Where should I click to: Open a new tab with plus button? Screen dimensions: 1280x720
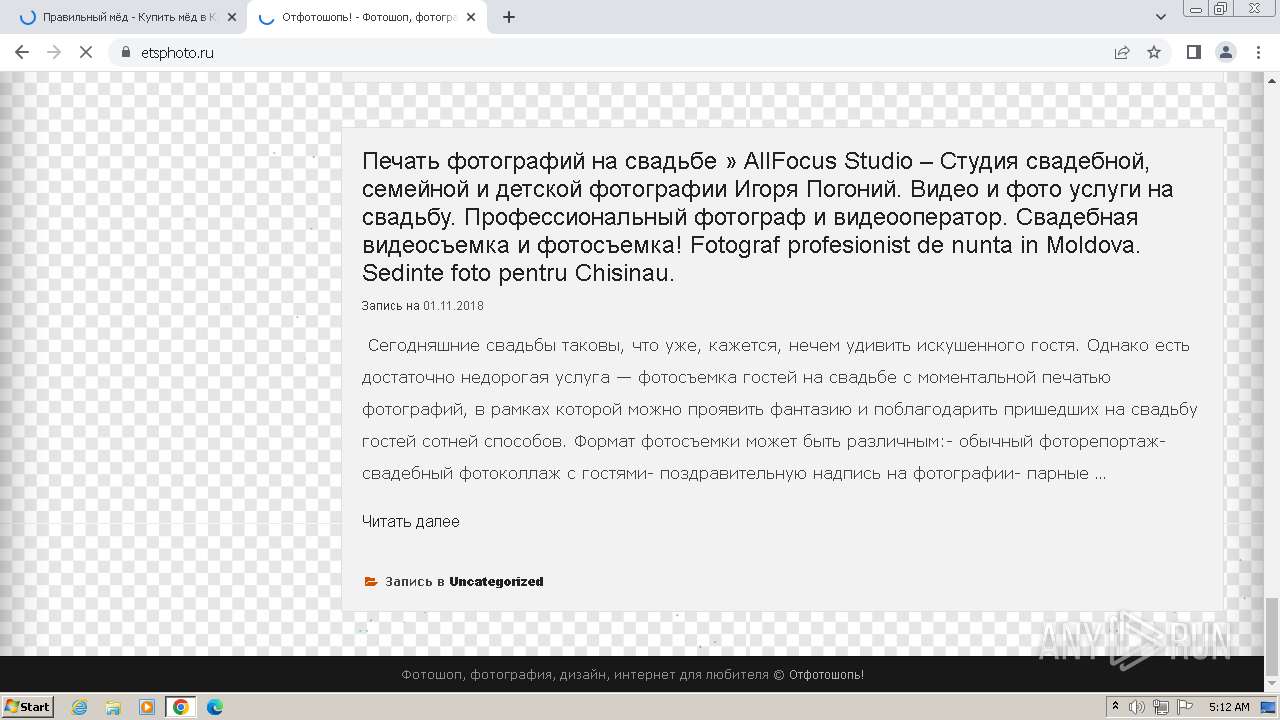pos(509,17)
